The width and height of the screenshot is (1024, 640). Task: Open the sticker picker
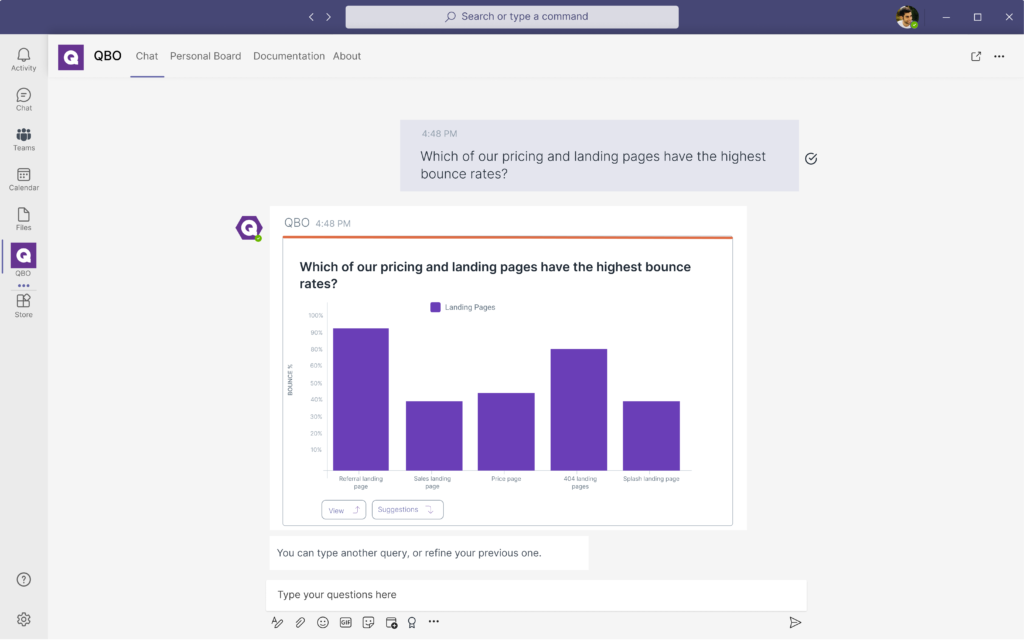tap(368, 622)
